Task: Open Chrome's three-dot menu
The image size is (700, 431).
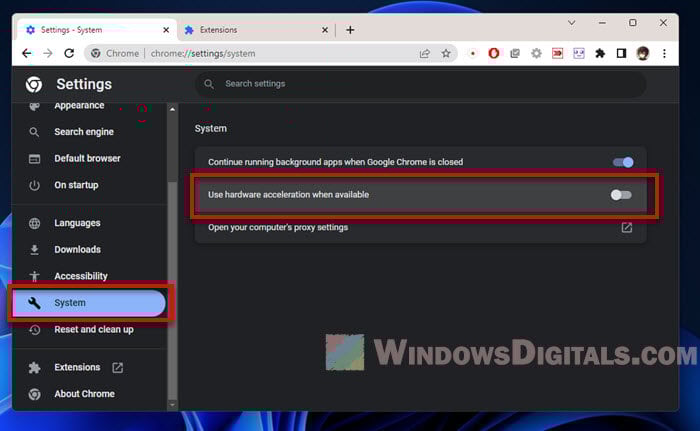Action: (x=664, y=54)
